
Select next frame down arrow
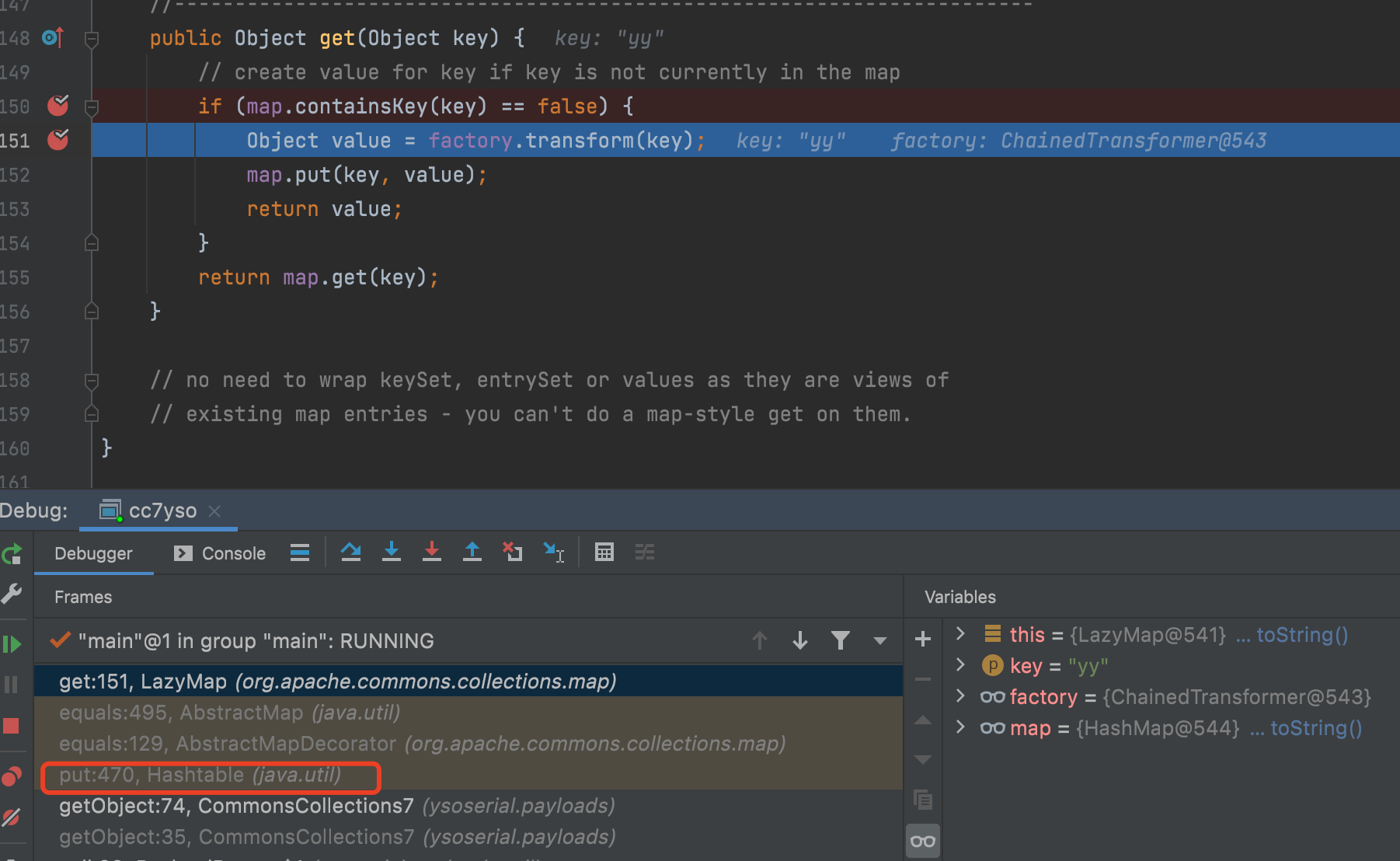click(800, 641)
